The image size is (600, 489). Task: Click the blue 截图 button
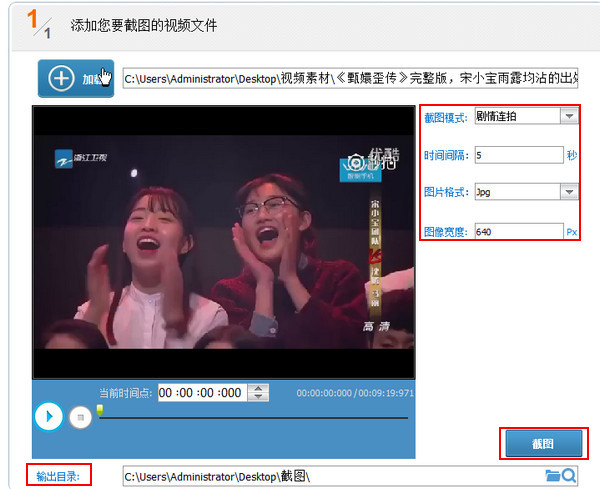click(543, 443)
